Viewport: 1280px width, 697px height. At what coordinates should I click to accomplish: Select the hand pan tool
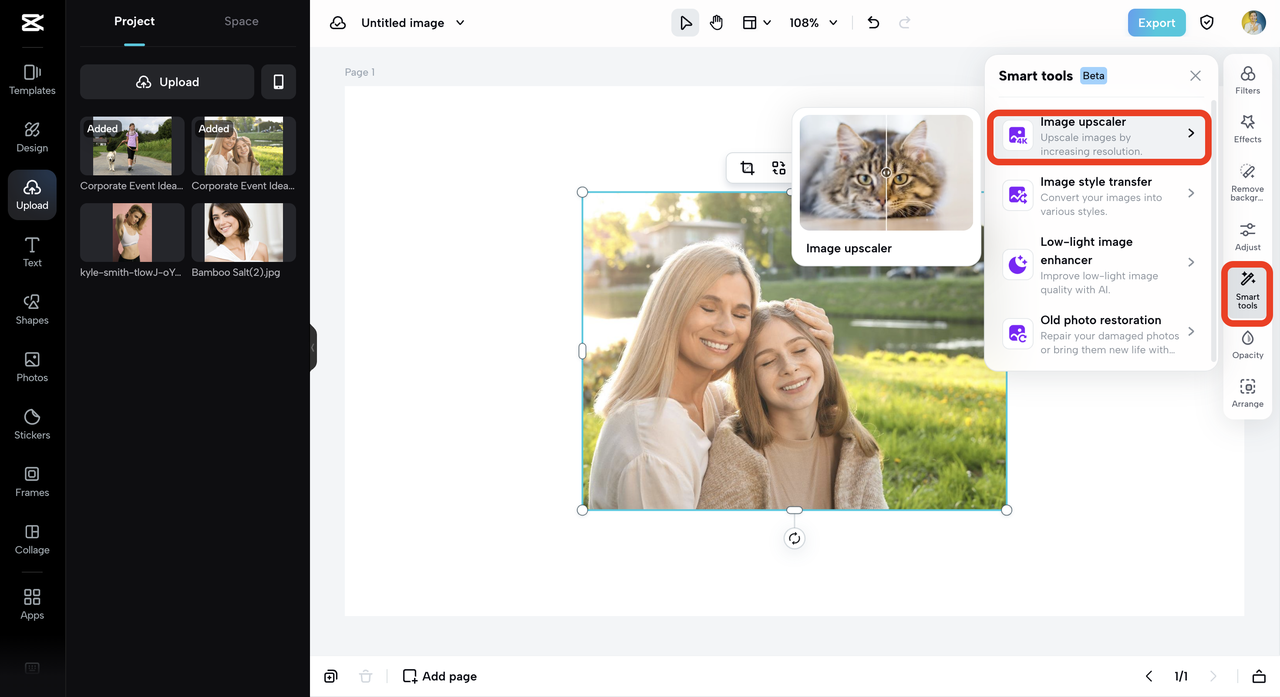click(x=716, y=23)
